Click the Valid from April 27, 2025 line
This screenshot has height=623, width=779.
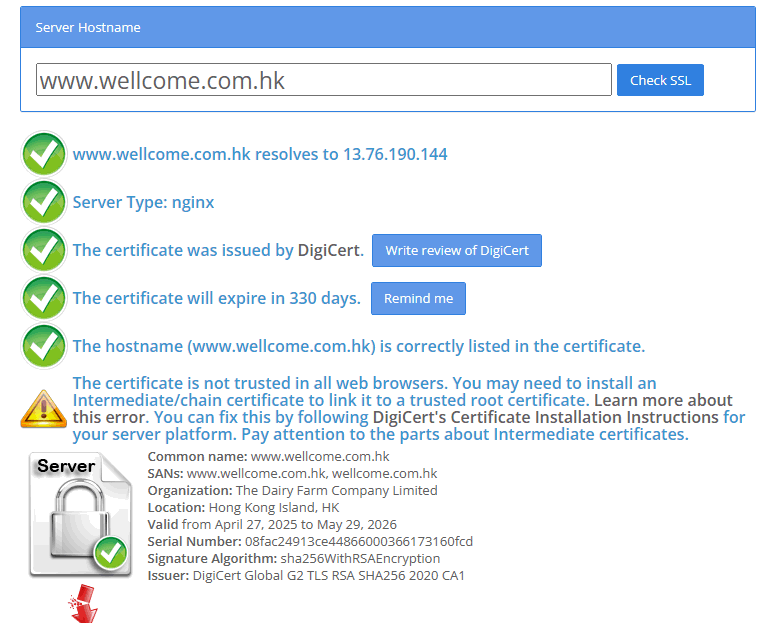(x=272, y=524)
